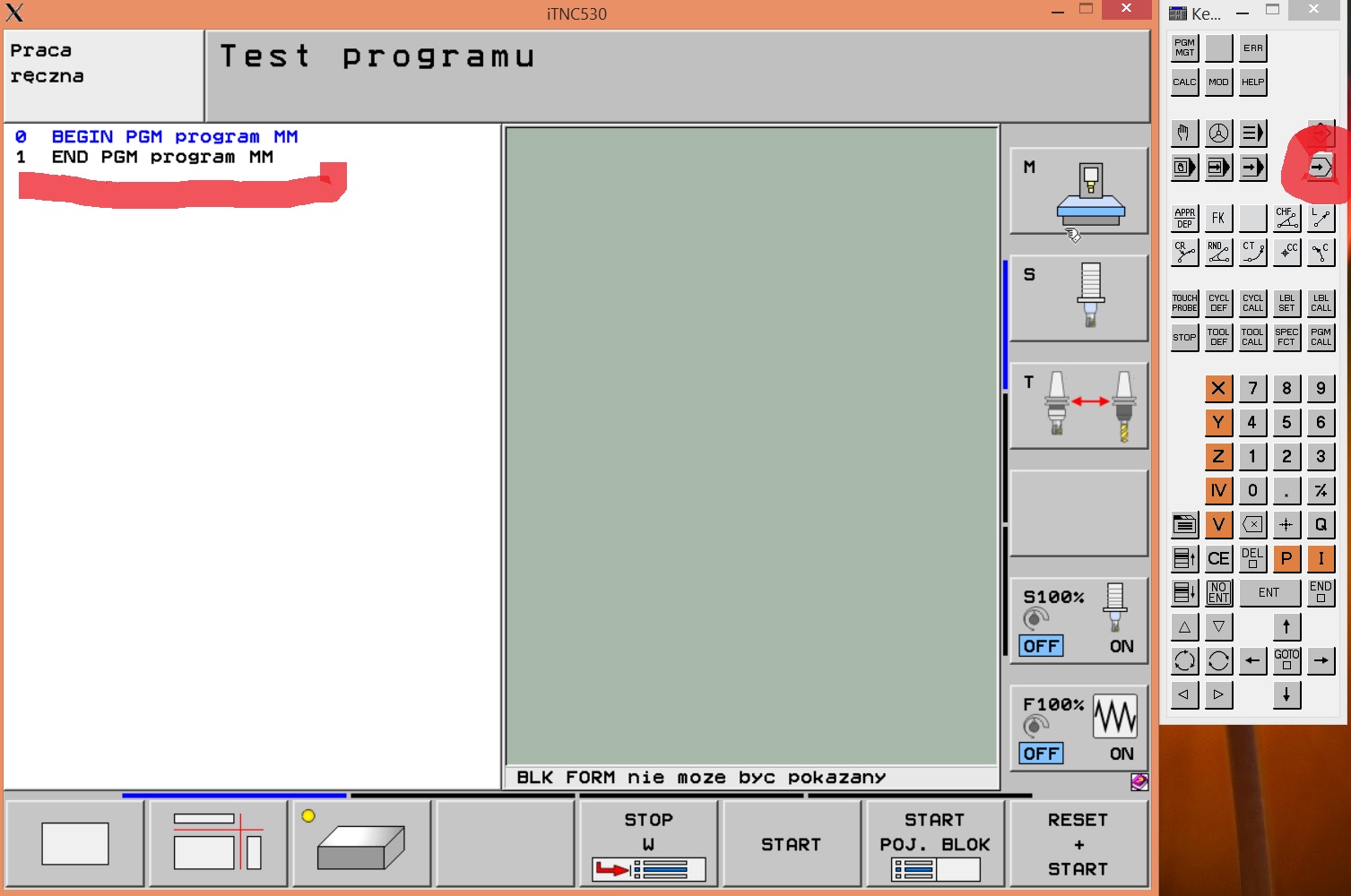Click the orange X axis key
The height and width of the screenshot is (896, 1351).
pos(1218,388)
